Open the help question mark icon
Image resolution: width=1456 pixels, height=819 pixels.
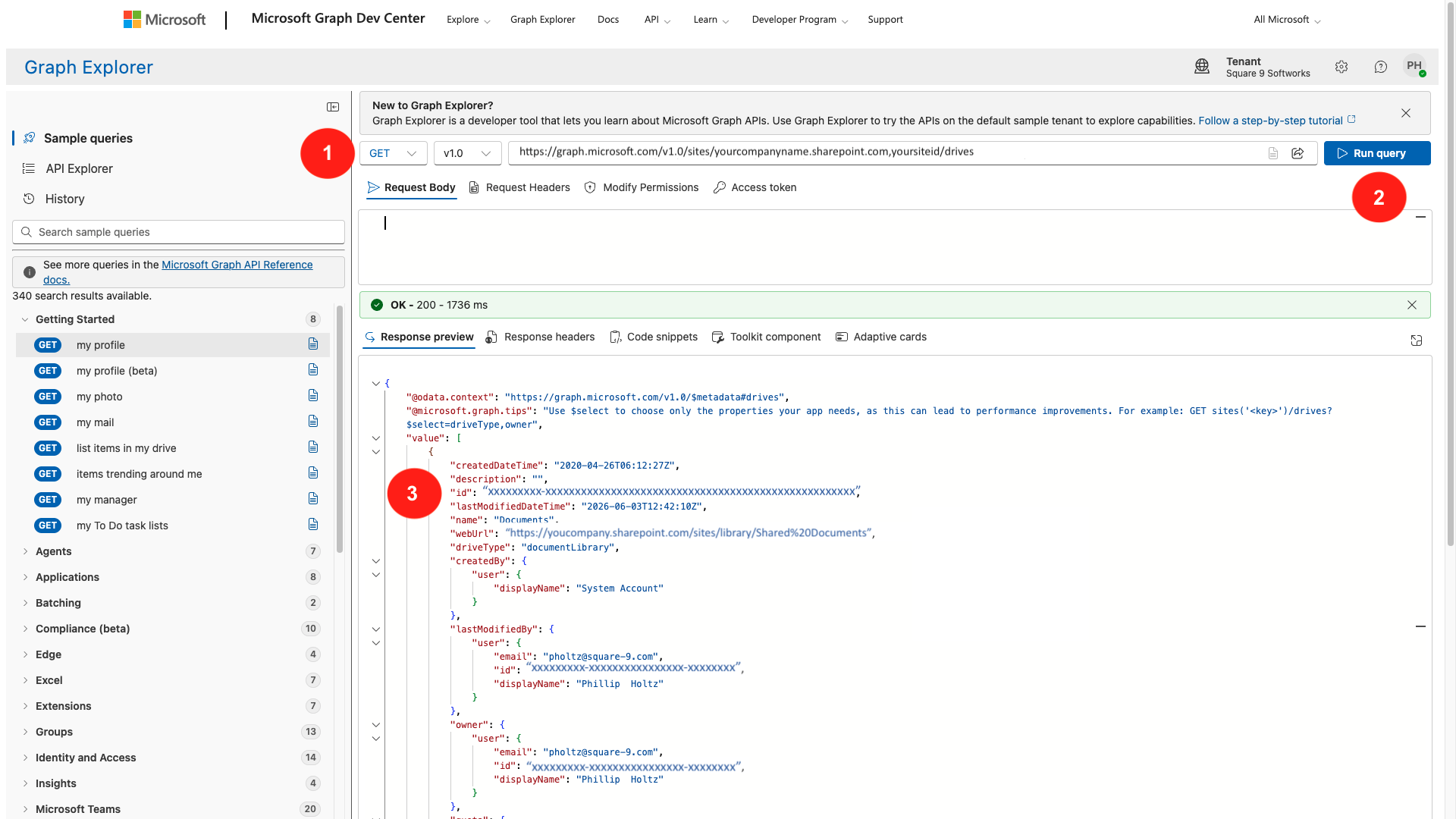click(1381, 67)
